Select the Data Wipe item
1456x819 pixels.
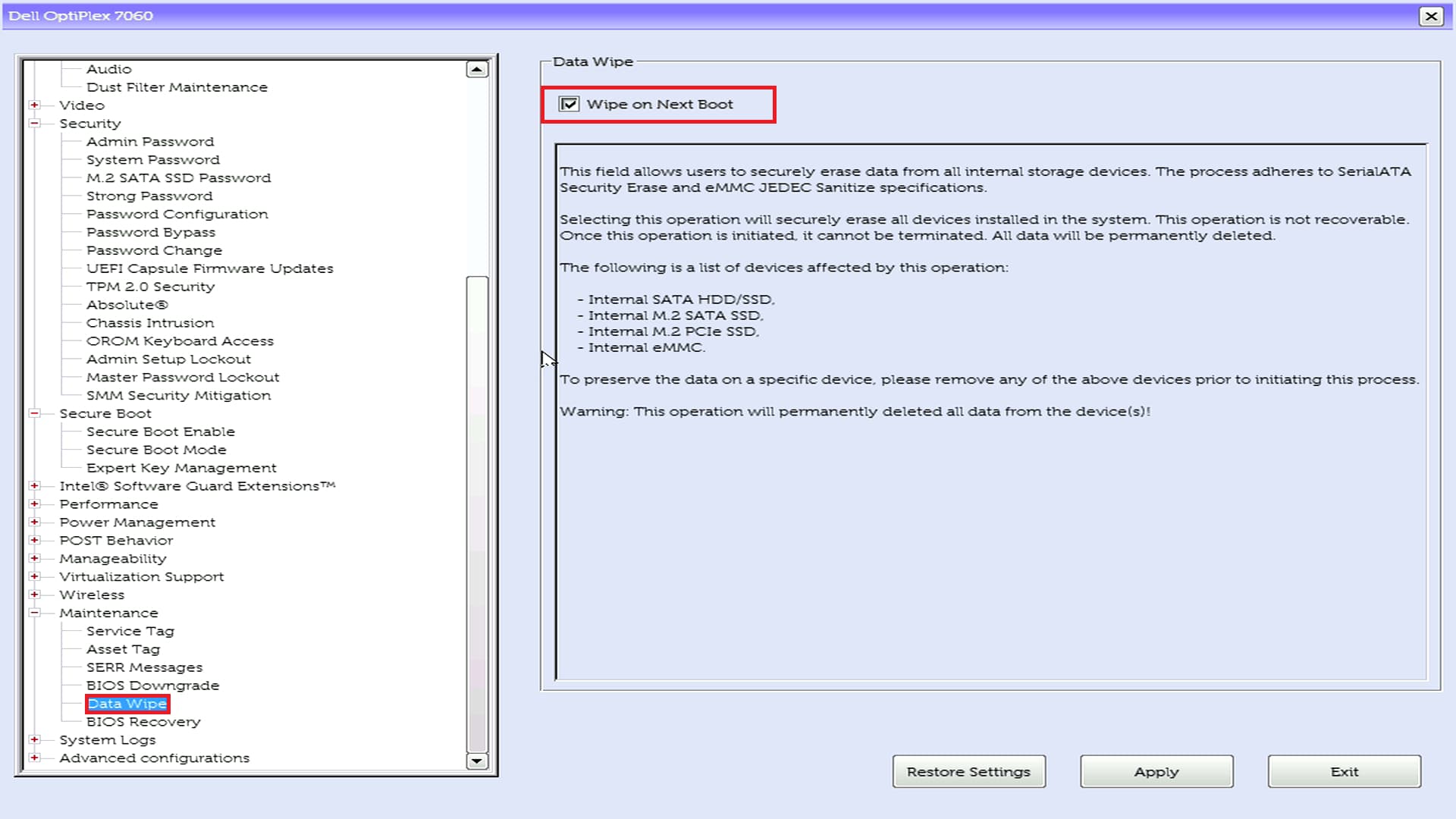[x=127, y=704]
